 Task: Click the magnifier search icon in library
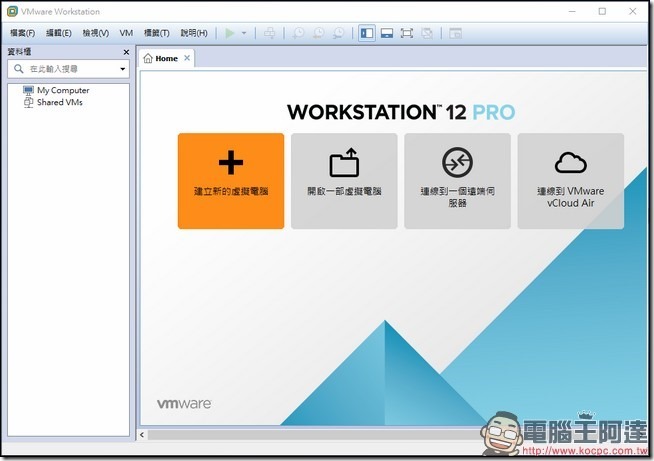pyautogui.click(x=18, y=69)
